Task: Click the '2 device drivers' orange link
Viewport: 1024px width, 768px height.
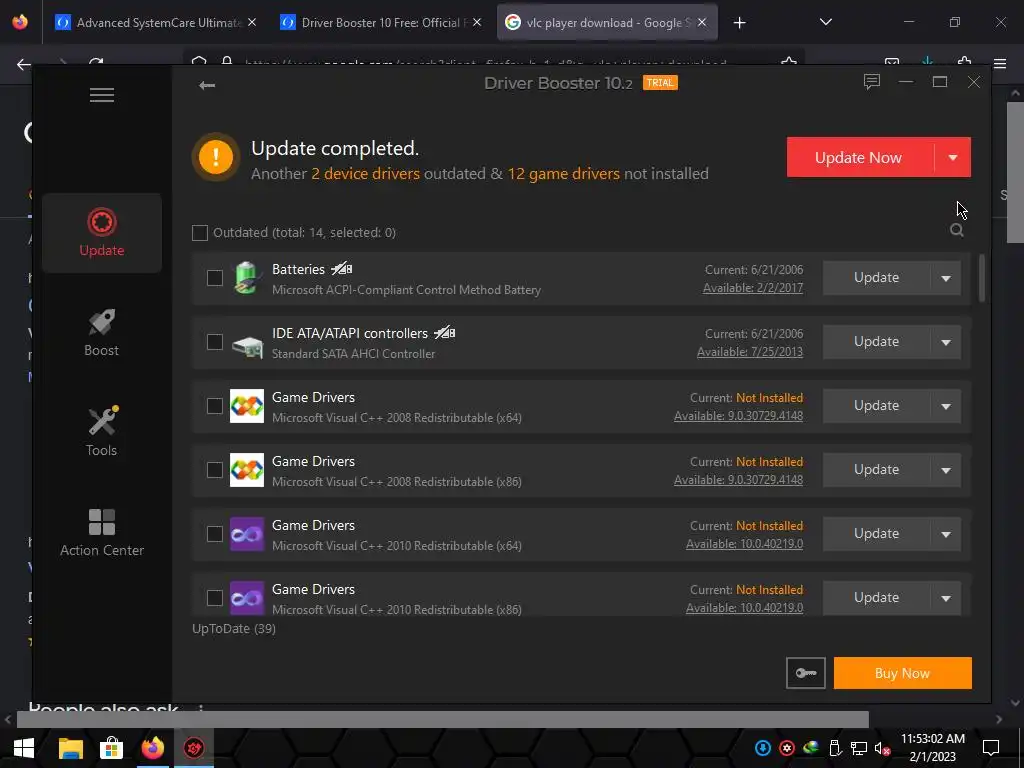Action: [x=365, y=174]
